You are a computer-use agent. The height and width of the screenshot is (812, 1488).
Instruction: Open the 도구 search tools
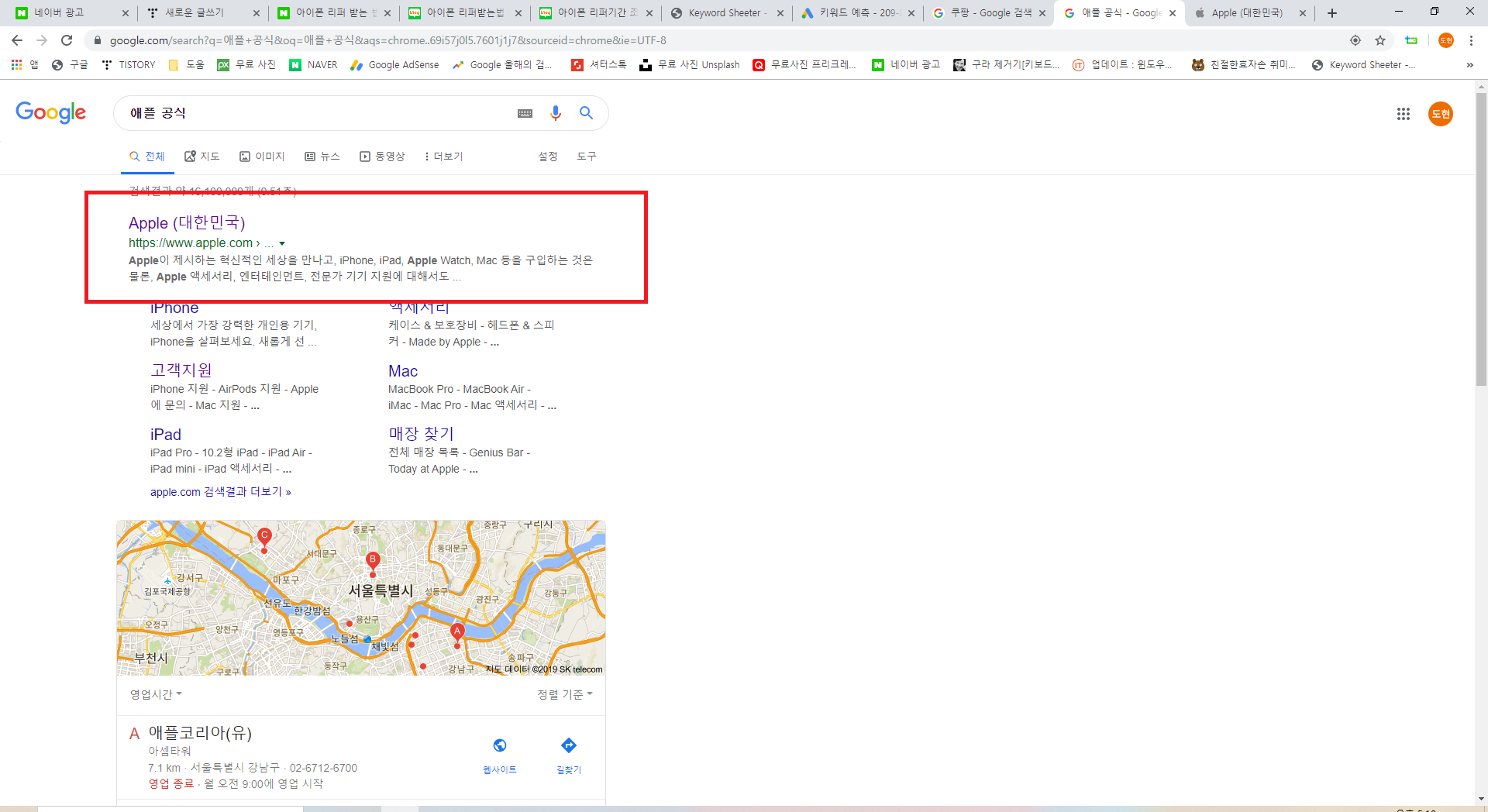[x=587, y=157]
